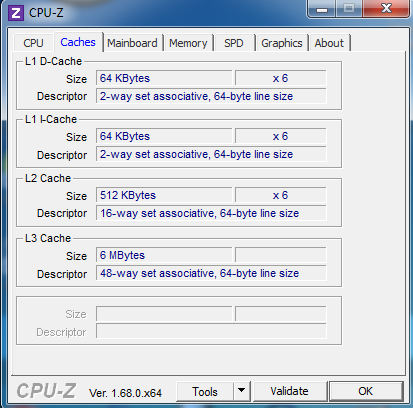Switch to the Graphics tab

coord(282,43)
